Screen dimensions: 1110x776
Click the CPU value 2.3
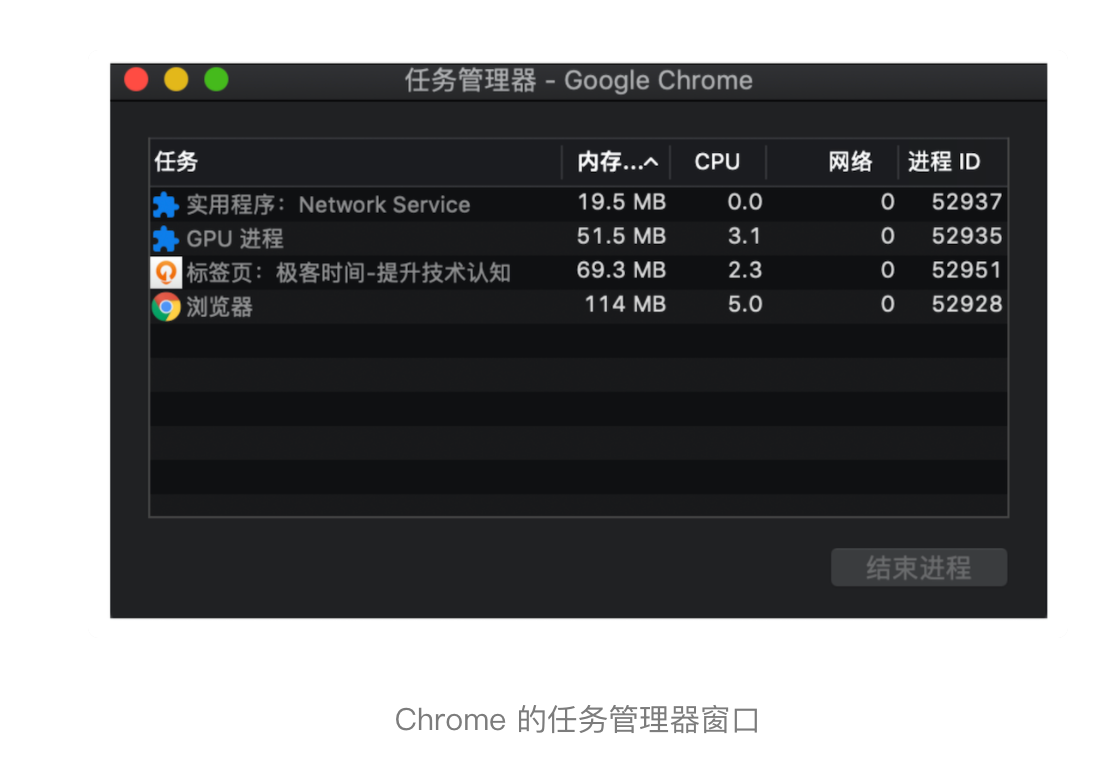pyautogui.click(x=745, y=270)
